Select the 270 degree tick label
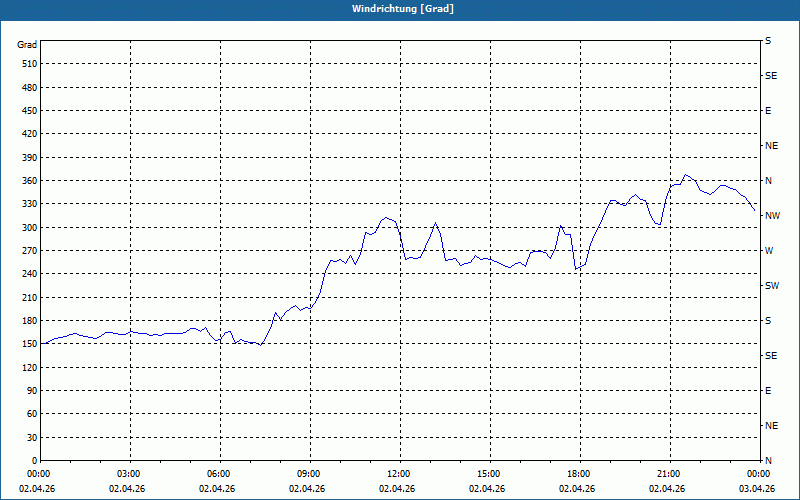This screenshot has width=800, height=500. tap(30, 251)
